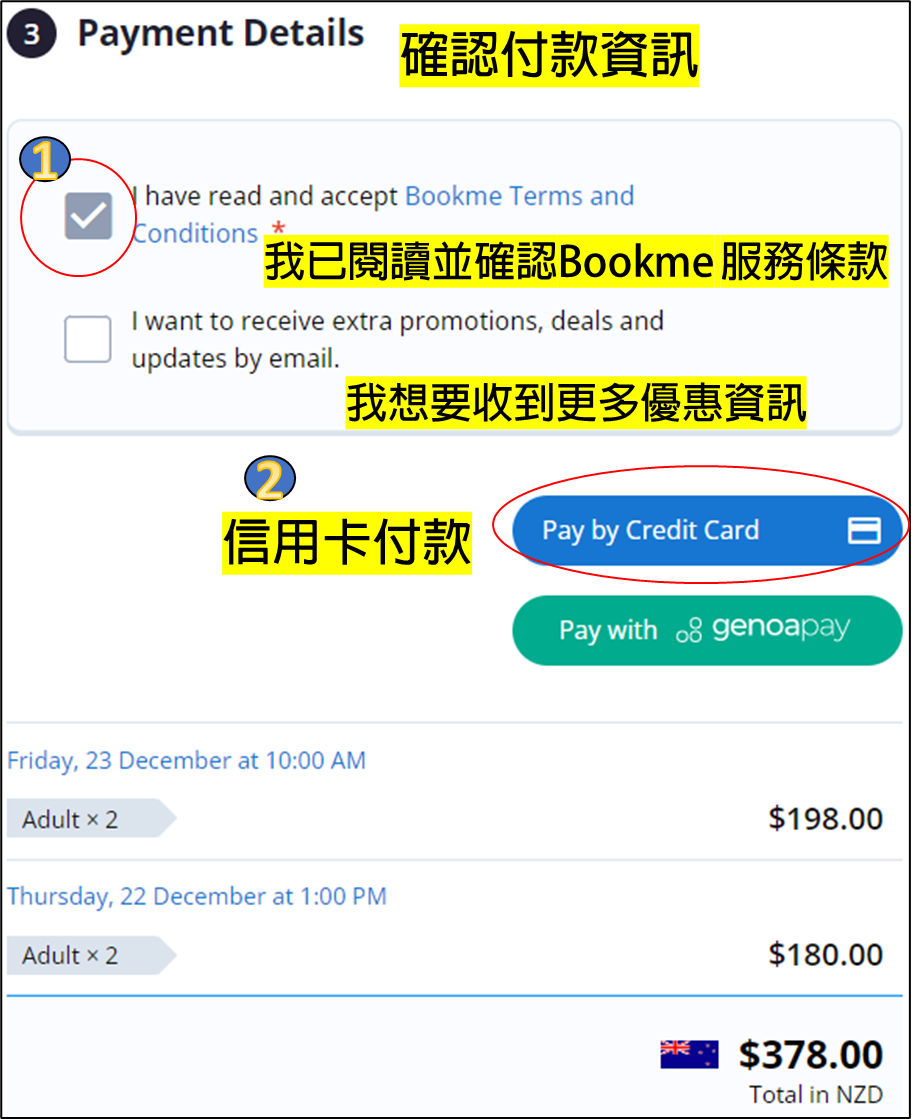Click the $198.00 price

click(x=826, y=819)
